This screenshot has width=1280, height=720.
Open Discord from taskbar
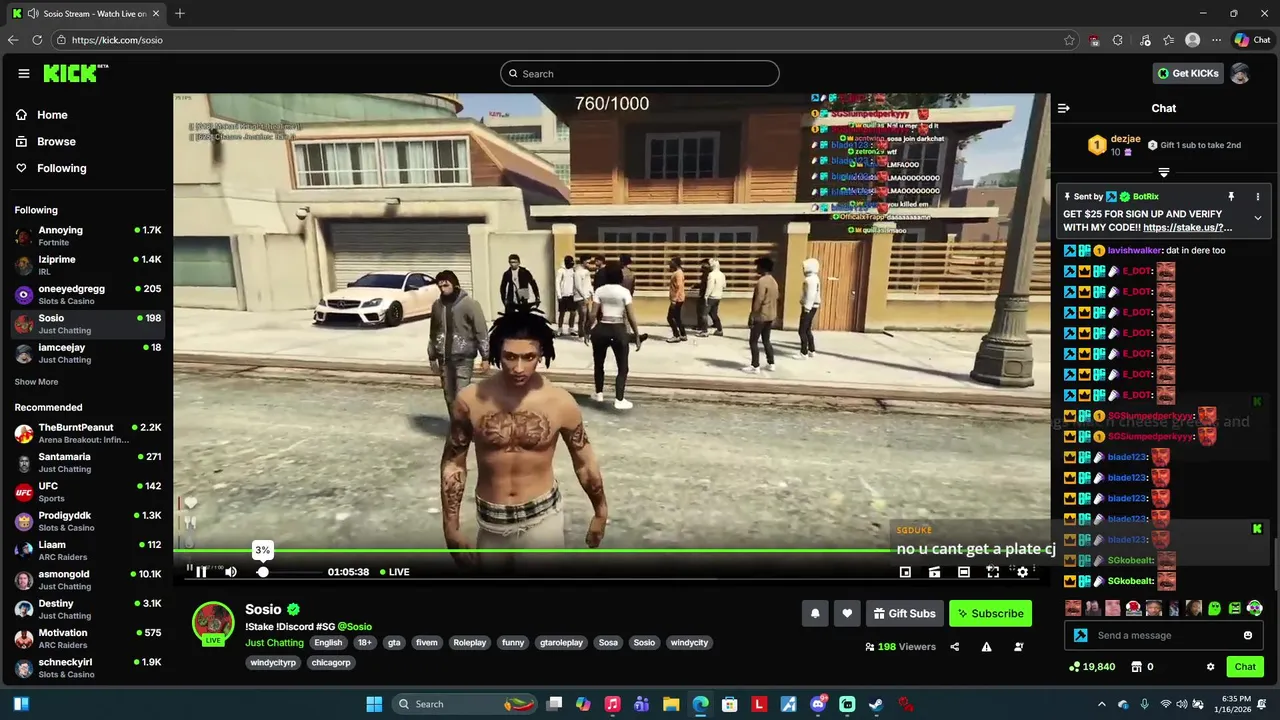click(x=818, y=704)
